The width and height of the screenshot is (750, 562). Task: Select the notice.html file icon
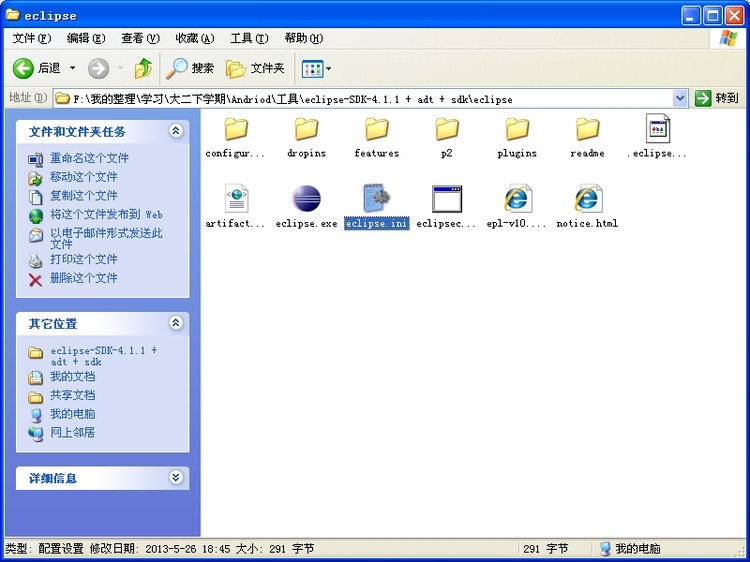coord(587,200)
